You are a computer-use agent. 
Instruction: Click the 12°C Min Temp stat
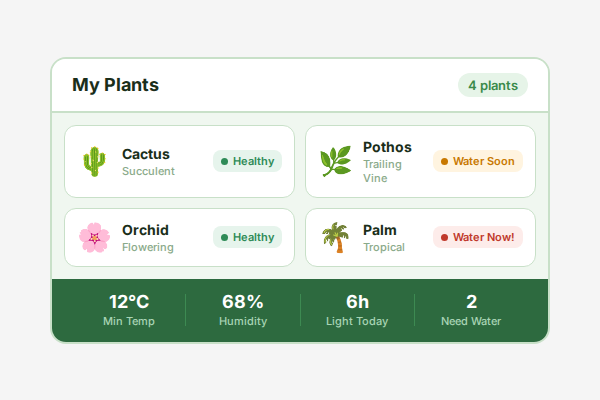tap(128, 309)
